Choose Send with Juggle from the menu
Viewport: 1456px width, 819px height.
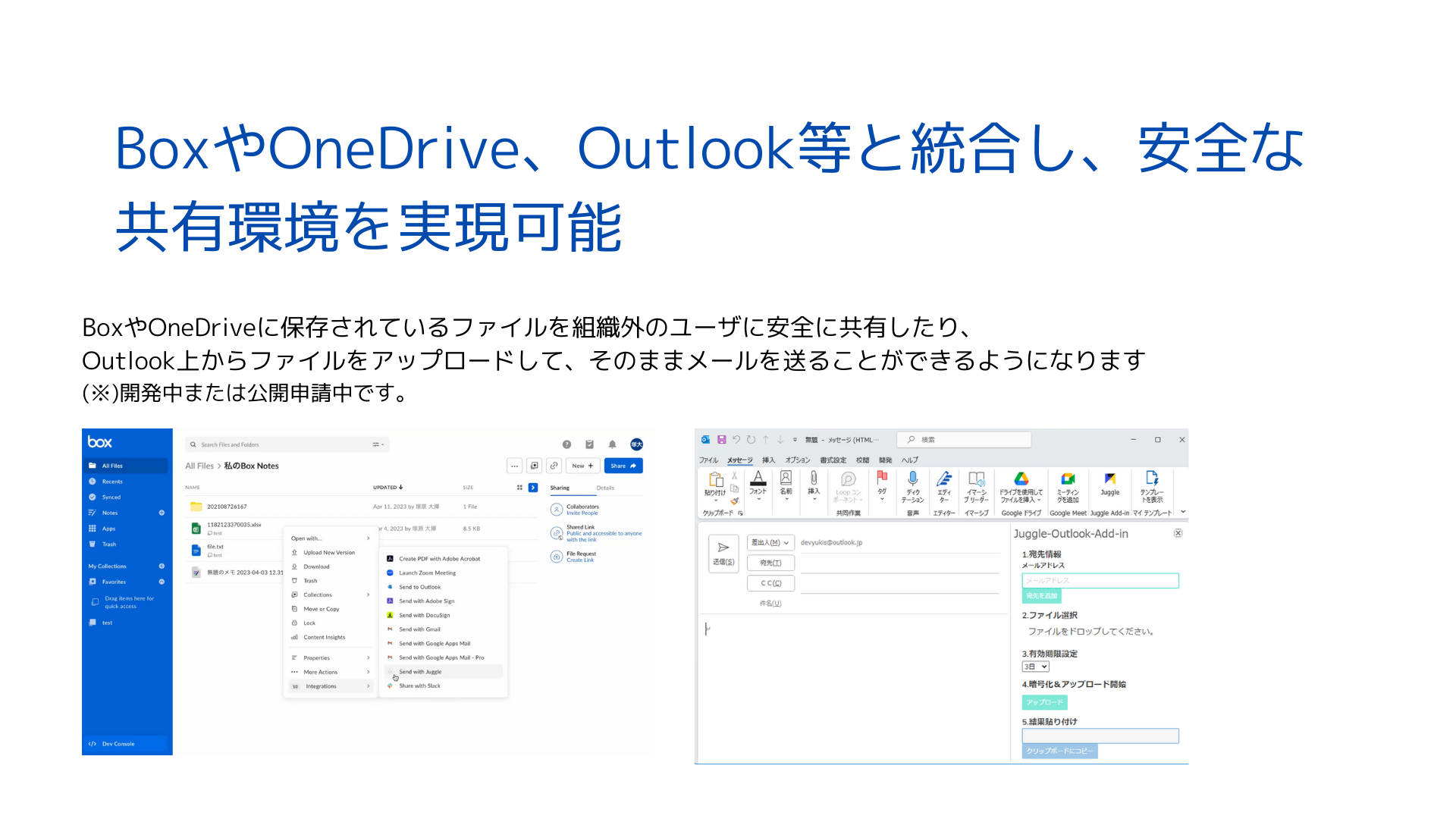point(420,671)
